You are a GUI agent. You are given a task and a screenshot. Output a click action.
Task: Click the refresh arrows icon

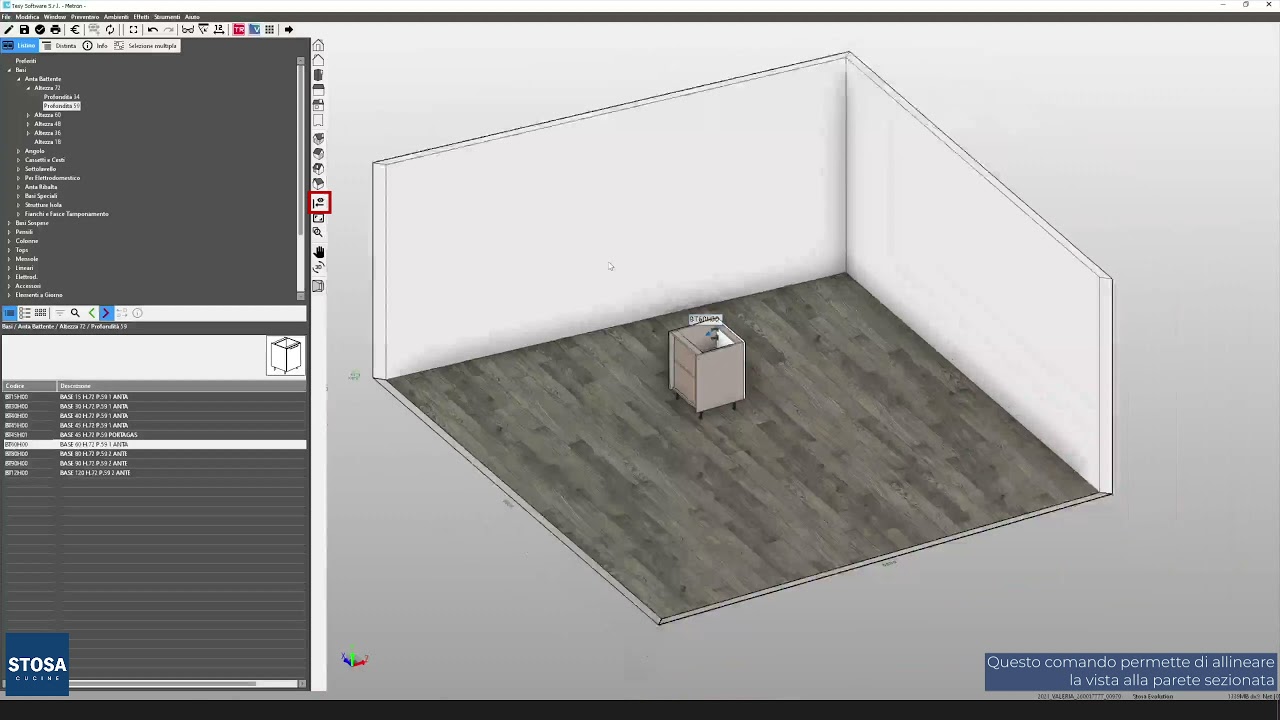coord(110,30)
